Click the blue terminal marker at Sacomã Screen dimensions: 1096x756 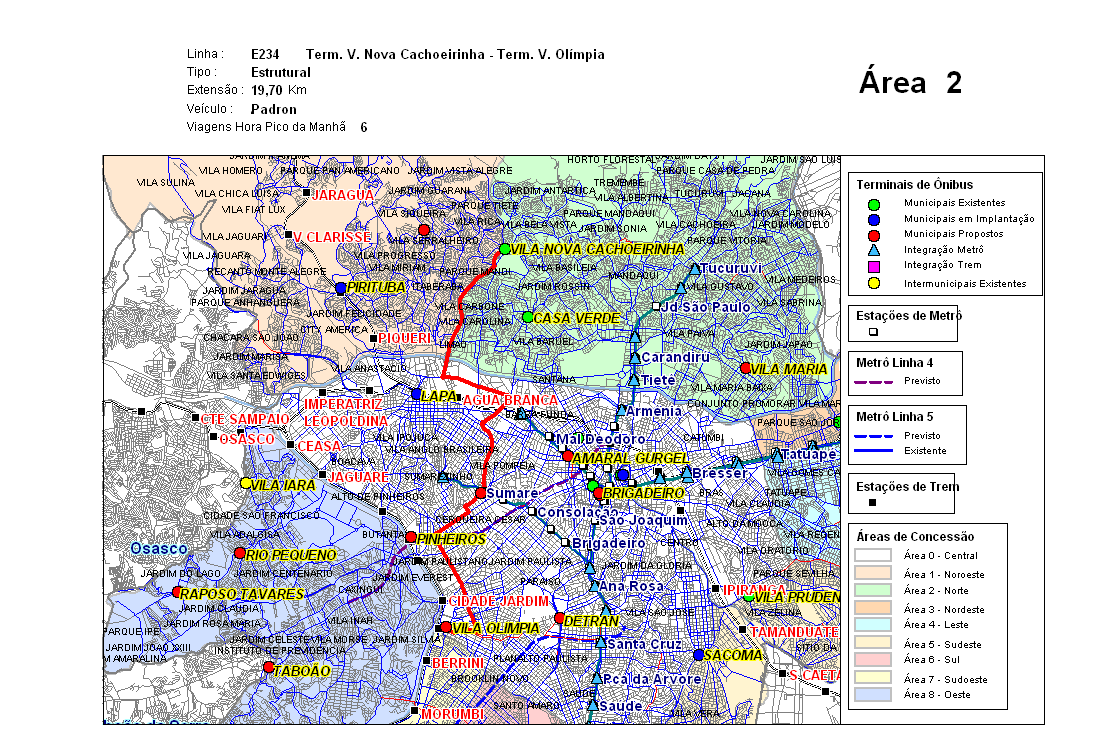pyautogui.click(x=698, y=655)
